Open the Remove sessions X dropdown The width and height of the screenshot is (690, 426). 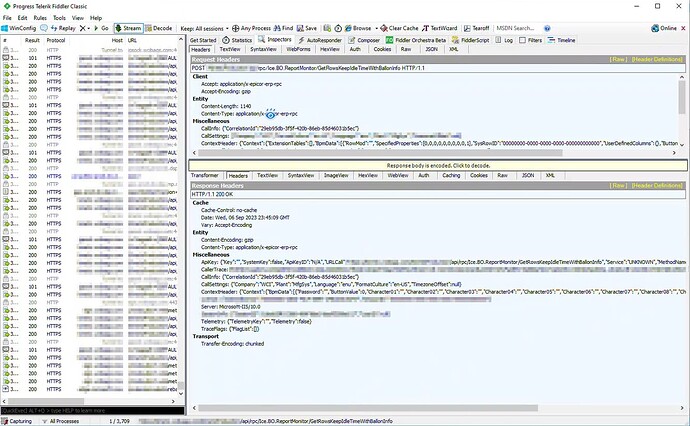point(84,28)
